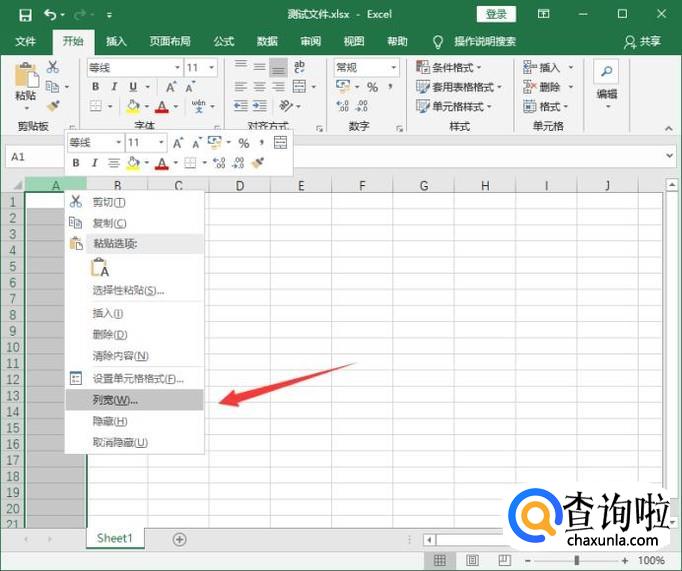Switch to the 插入 ribbon tab
The image size is (682, 571).
(116, 41)
